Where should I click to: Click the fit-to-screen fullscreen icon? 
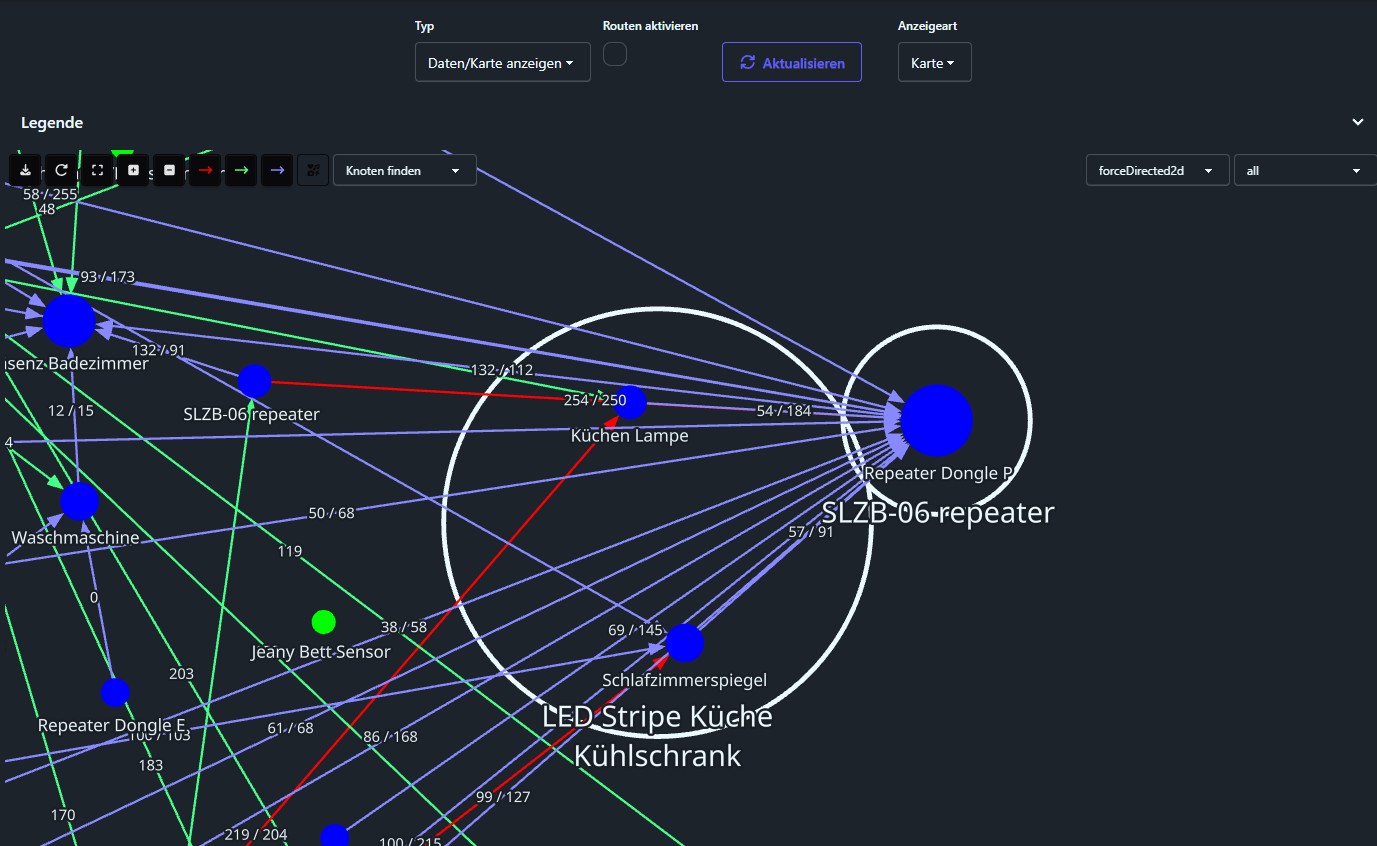97,170
